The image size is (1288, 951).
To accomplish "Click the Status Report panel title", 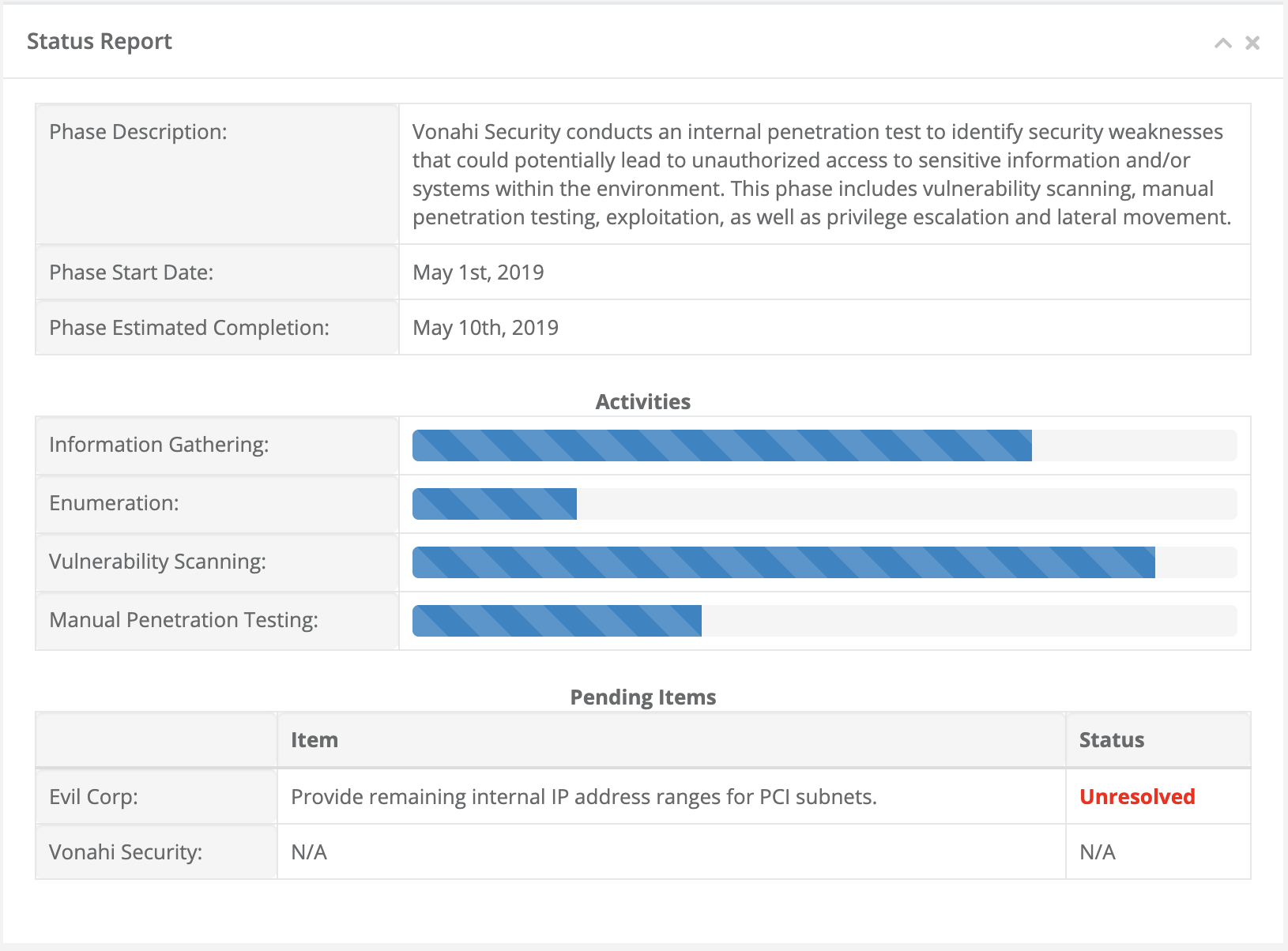I will click(100, 41).
